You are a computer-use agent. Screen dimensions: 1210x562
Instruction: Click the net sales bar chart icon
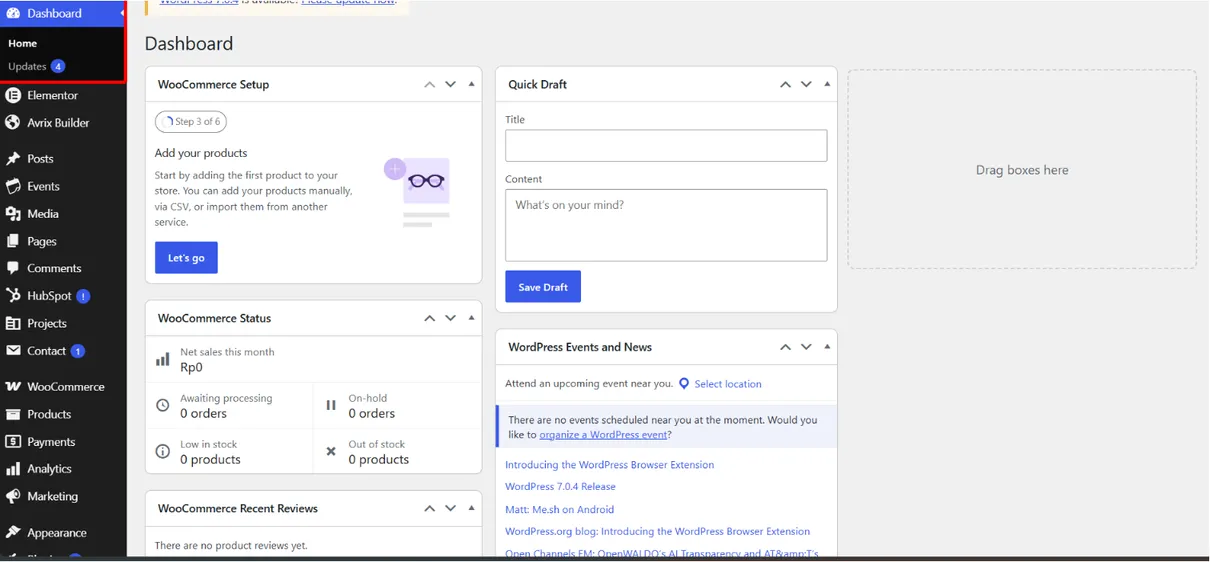point(163,360)
